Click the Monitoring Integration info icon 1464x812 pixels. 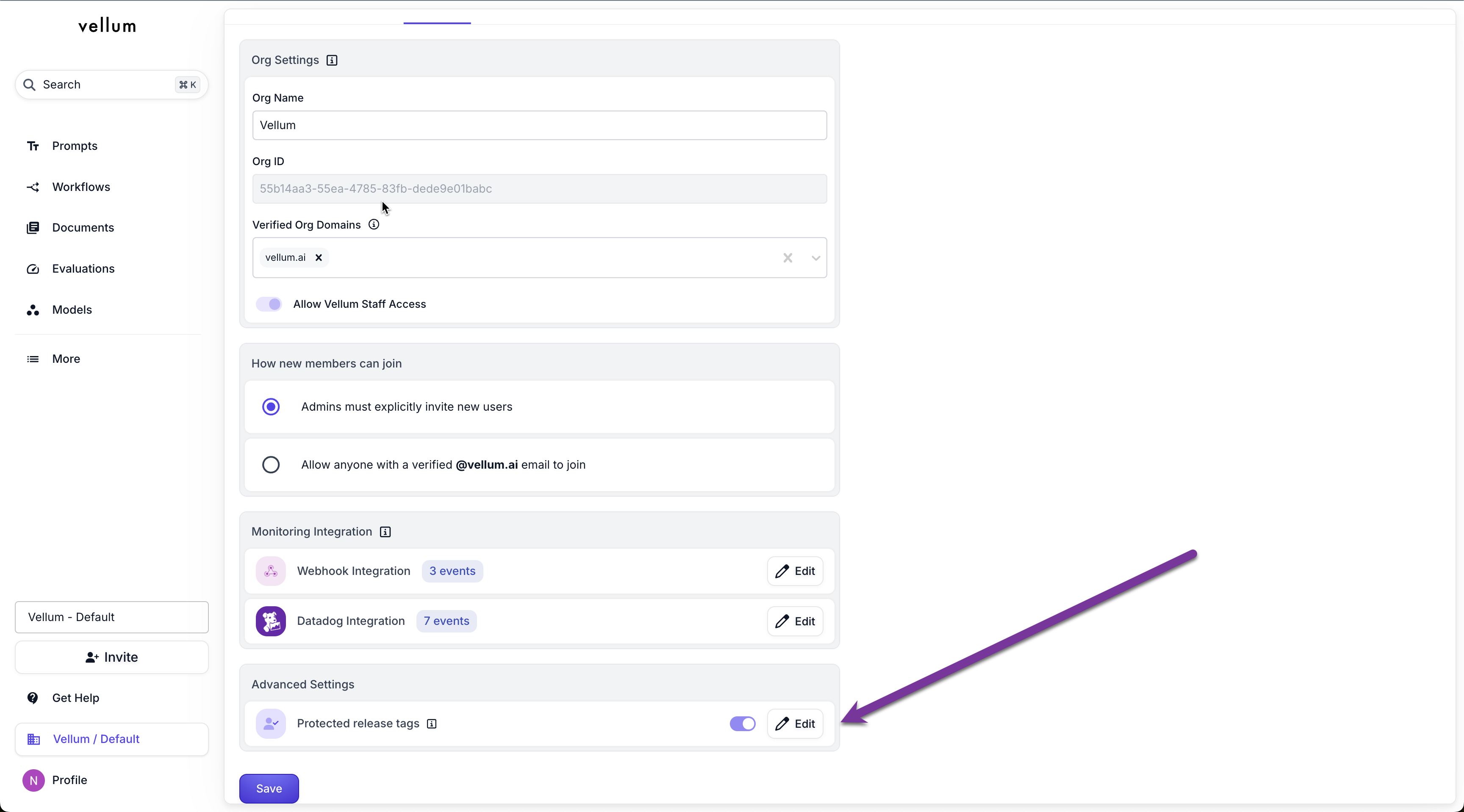point(385,531)
